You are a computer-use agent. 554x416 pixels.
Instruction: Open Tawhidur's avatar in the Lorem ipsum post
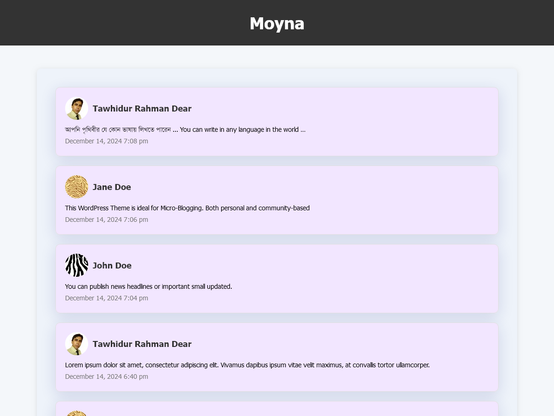coord(77,344)
